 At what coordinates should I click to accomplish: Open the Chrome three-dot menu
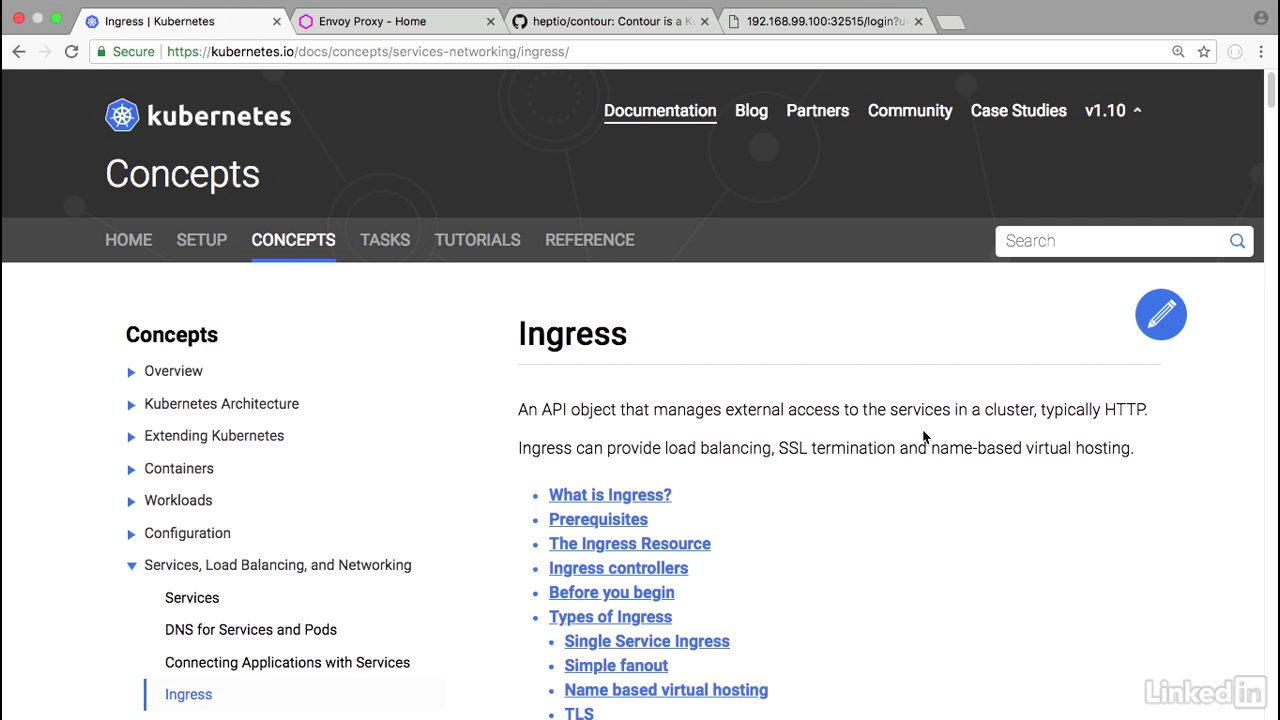[x=1262, y=52]
